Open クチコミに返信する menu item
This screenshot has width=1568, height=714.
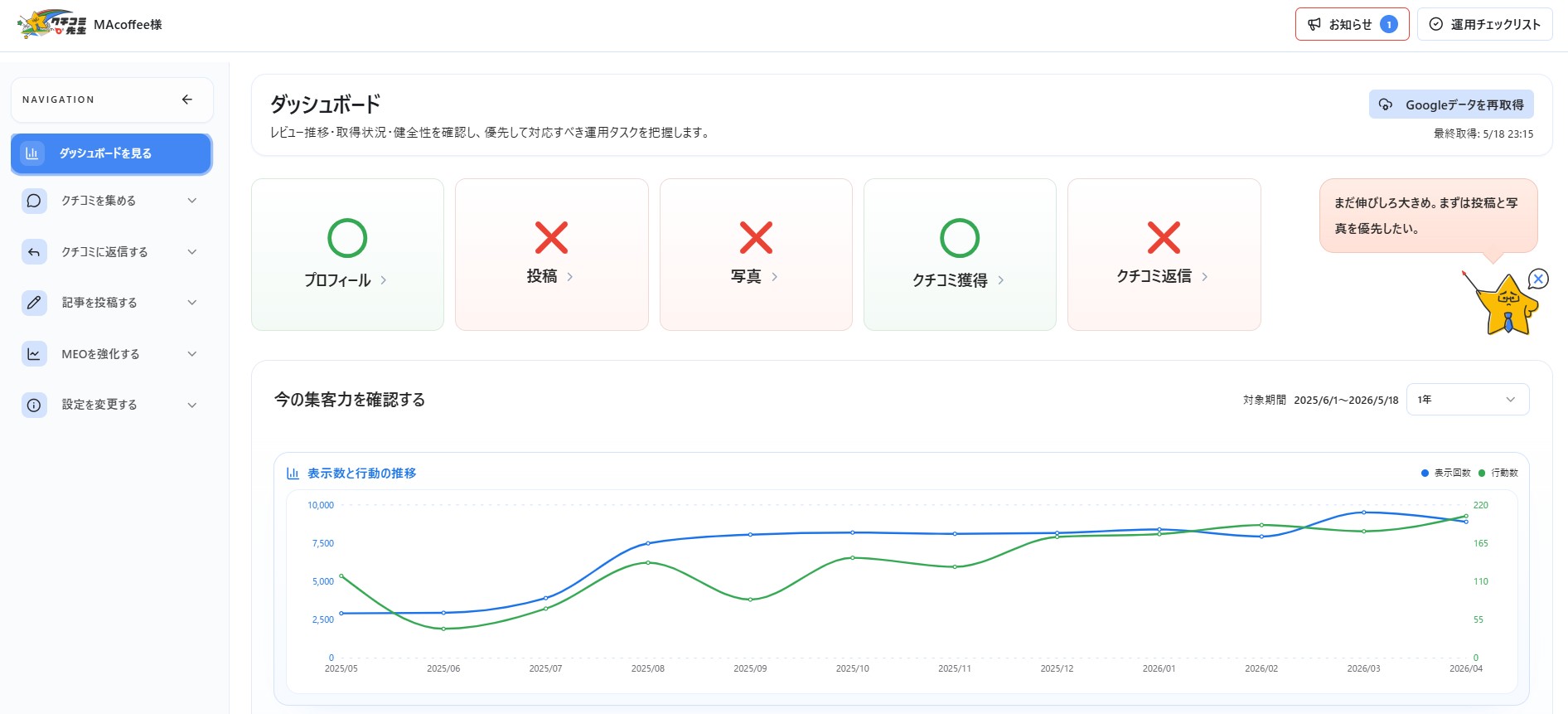(111, 252)
